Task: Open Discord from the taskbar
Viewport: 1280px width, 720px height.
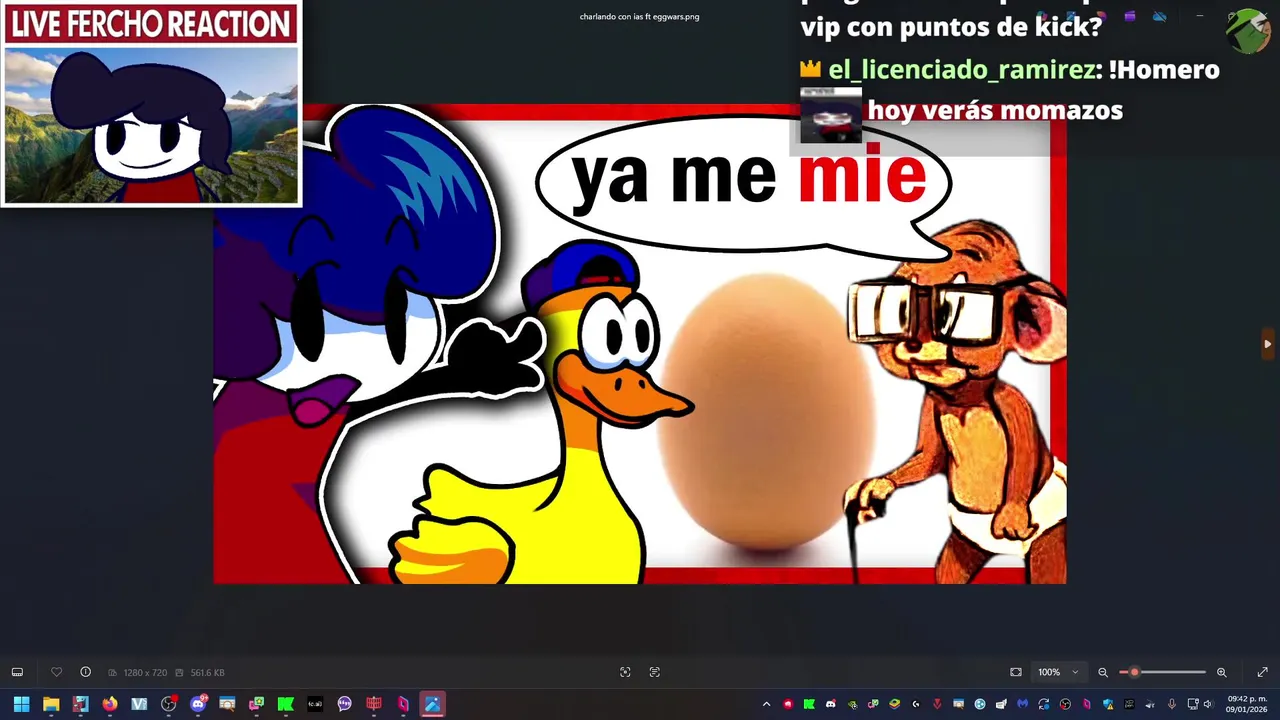Action: [198, 704]
